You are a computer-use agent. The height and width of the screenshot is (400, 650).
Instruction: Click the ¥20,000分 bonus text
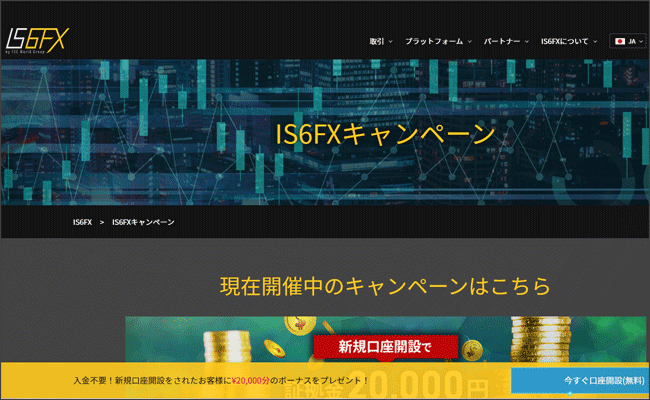pos(251,381)
